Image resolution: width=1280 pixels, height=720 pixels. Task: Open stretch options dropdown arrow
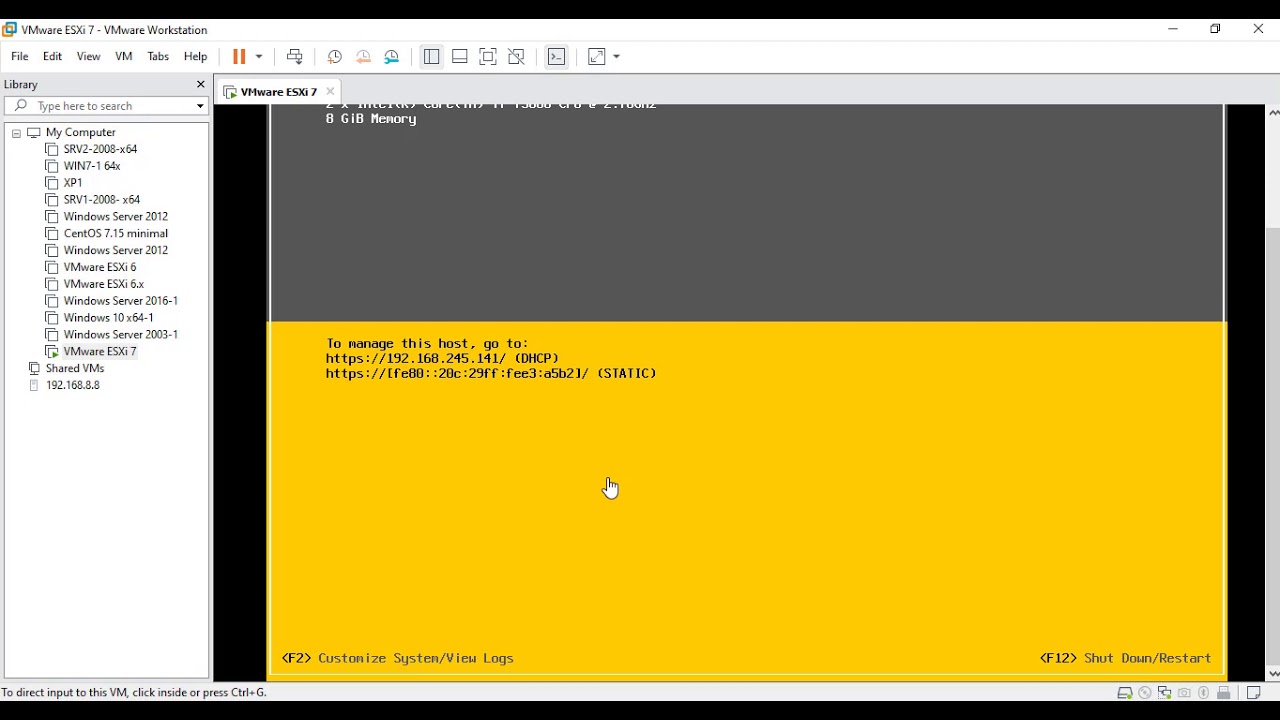pyautogui.click(x=617, y=57)
